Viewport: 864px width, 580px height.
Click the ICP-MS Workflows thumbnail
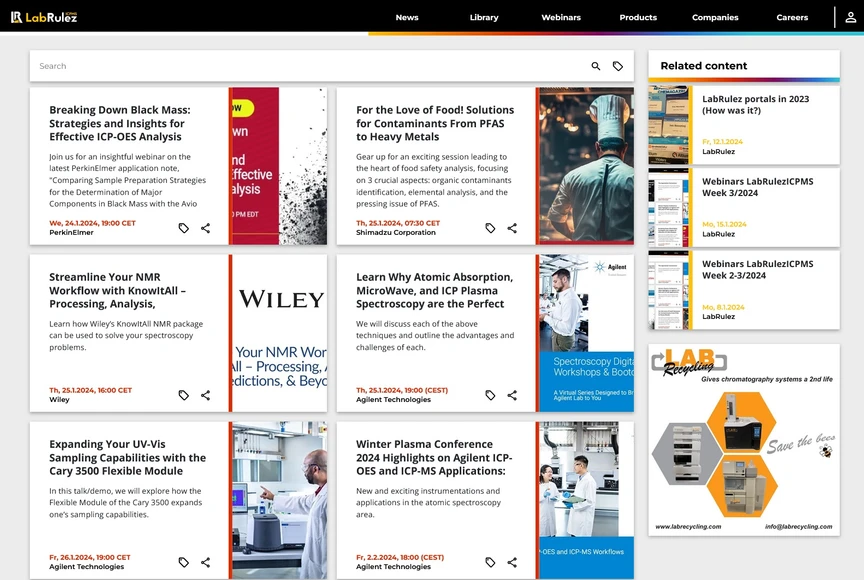pyautogui.click(x=586, y=500)
